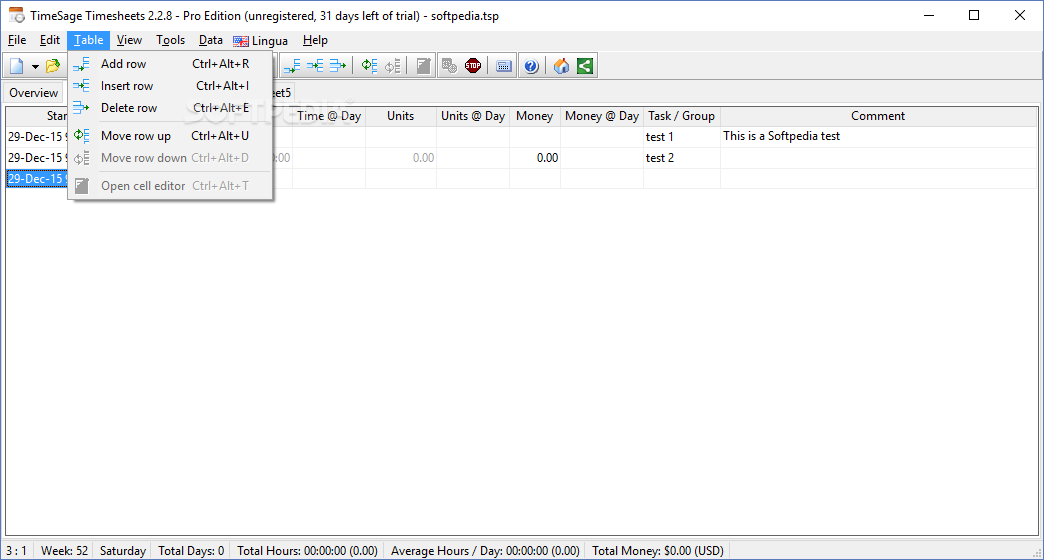Open the New file dropdown arrow

pos(35,67)
